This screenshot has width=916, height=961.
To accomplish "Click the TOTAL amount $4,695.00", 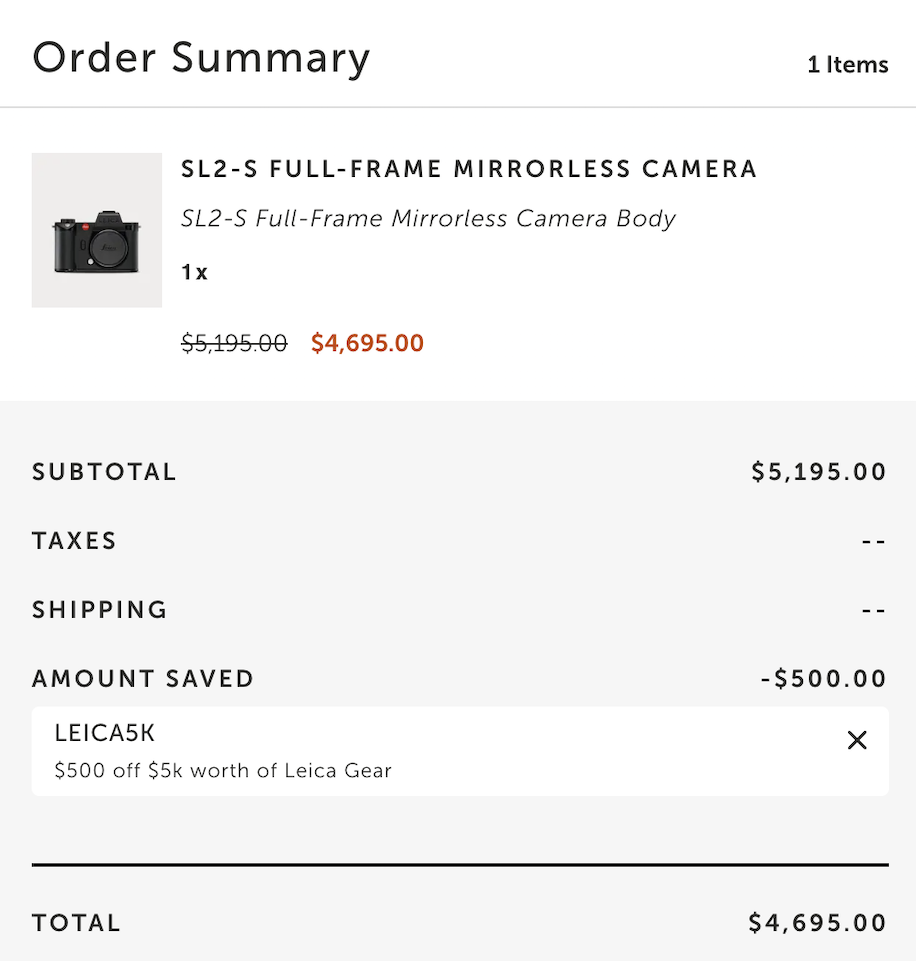I will (819, 922).
